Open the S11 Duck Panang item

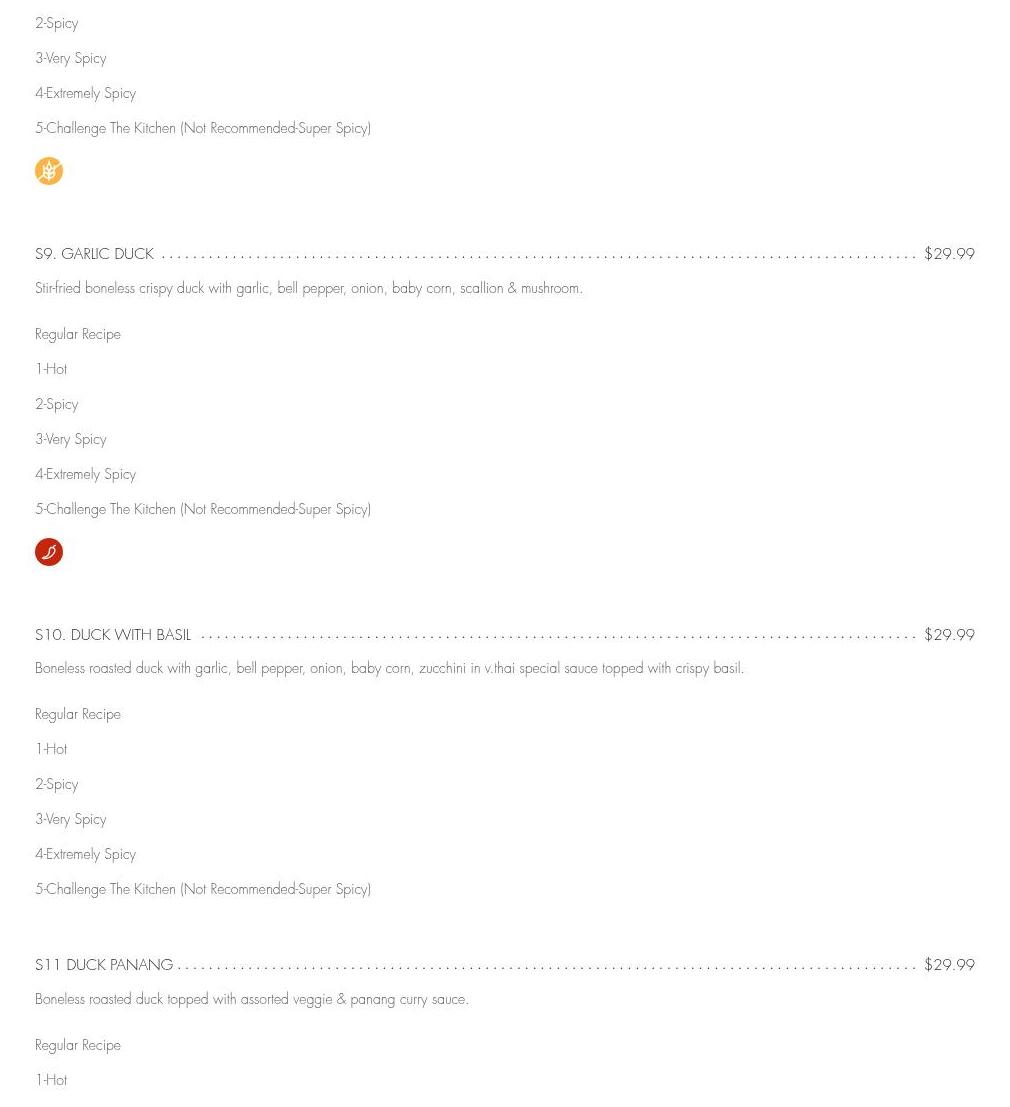tap(104, 965)
